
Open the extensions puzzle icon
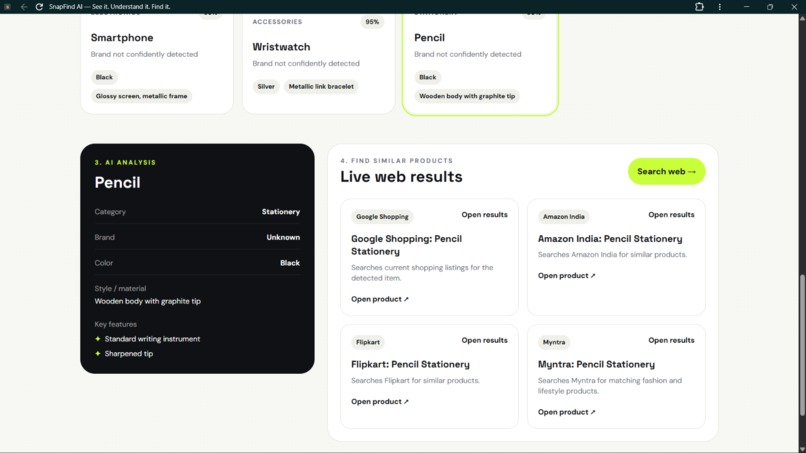point(699,7)
